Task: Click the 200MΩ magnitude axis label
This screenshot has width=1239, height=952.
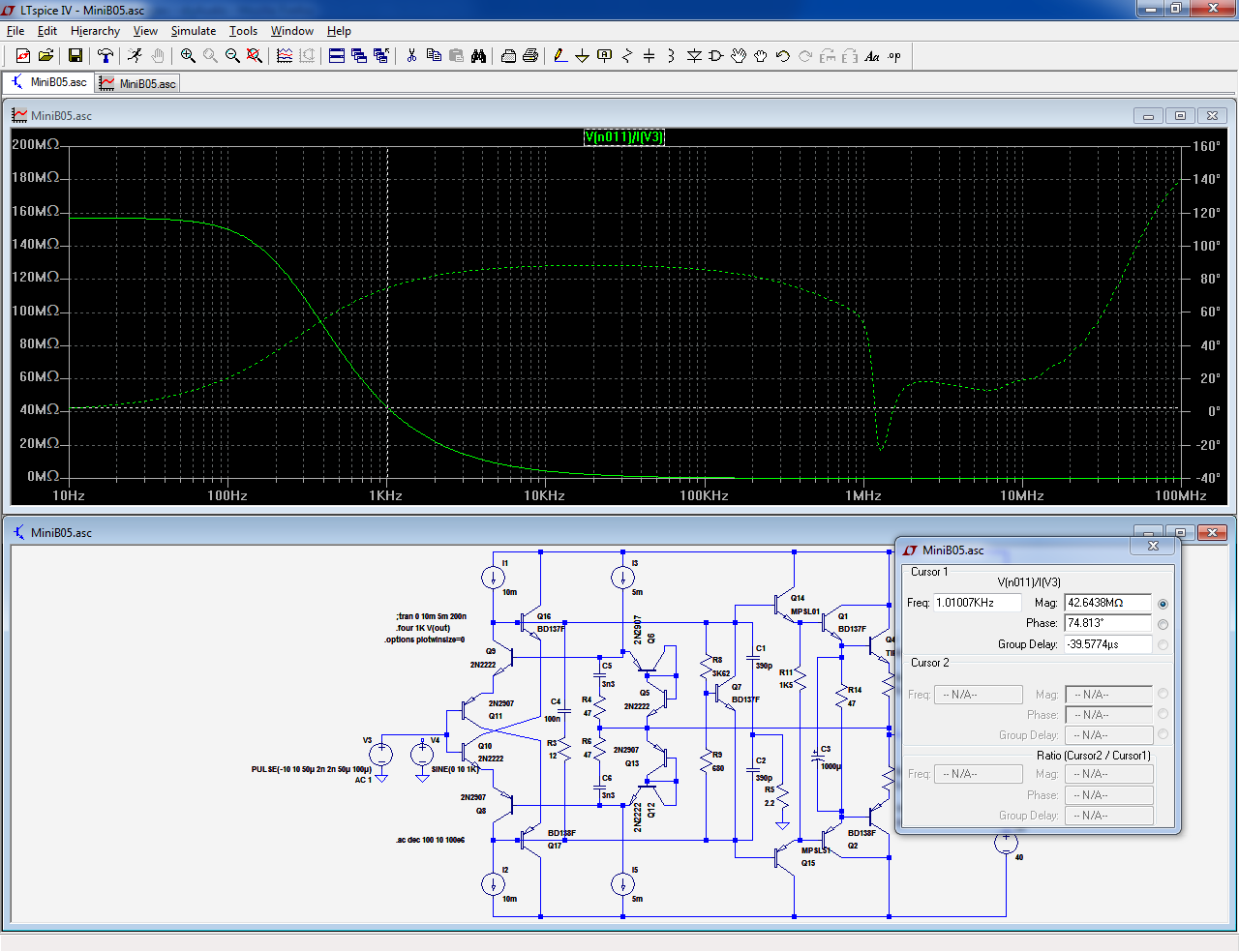Action: 36,144
